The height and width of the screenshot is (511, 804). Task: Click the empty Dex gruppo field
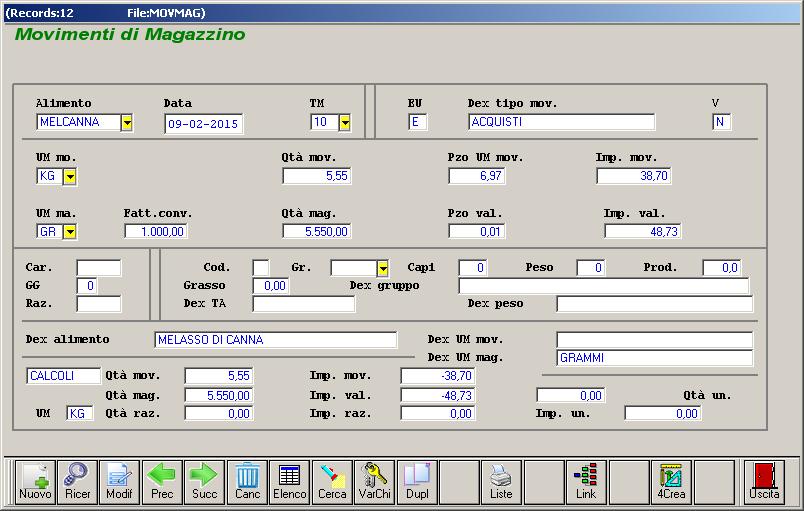click(x=604, y=285)
